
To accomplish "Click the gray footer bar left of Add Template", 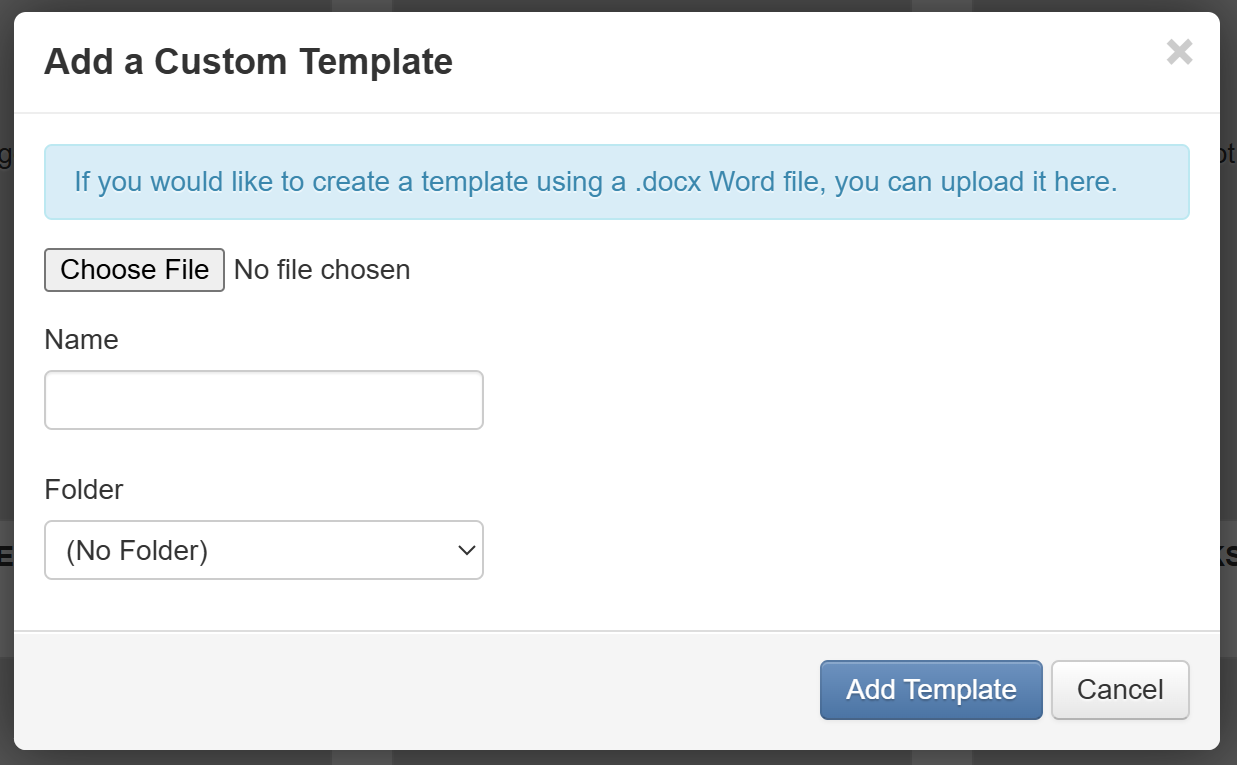I will [400, 690].
